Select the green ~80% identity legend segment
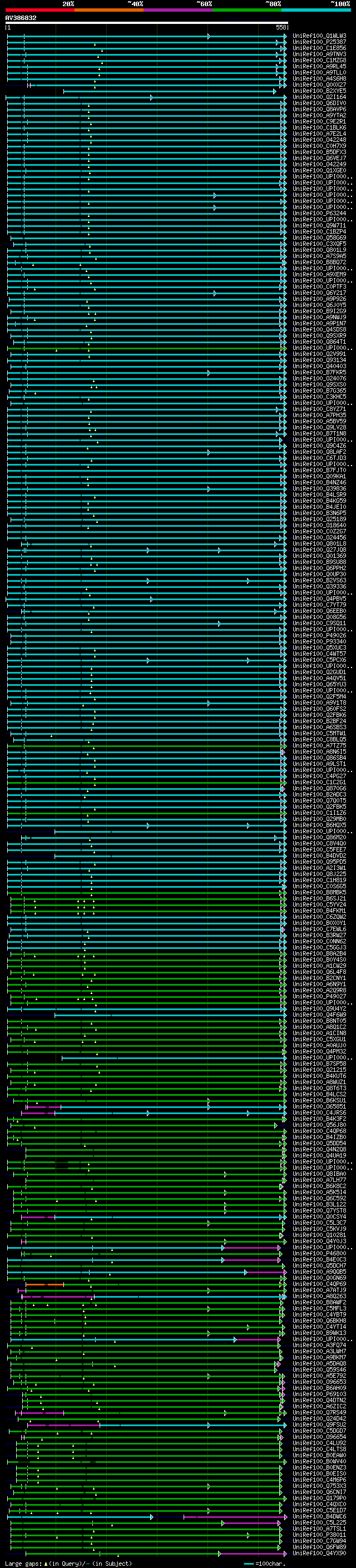 click(246, 10)
